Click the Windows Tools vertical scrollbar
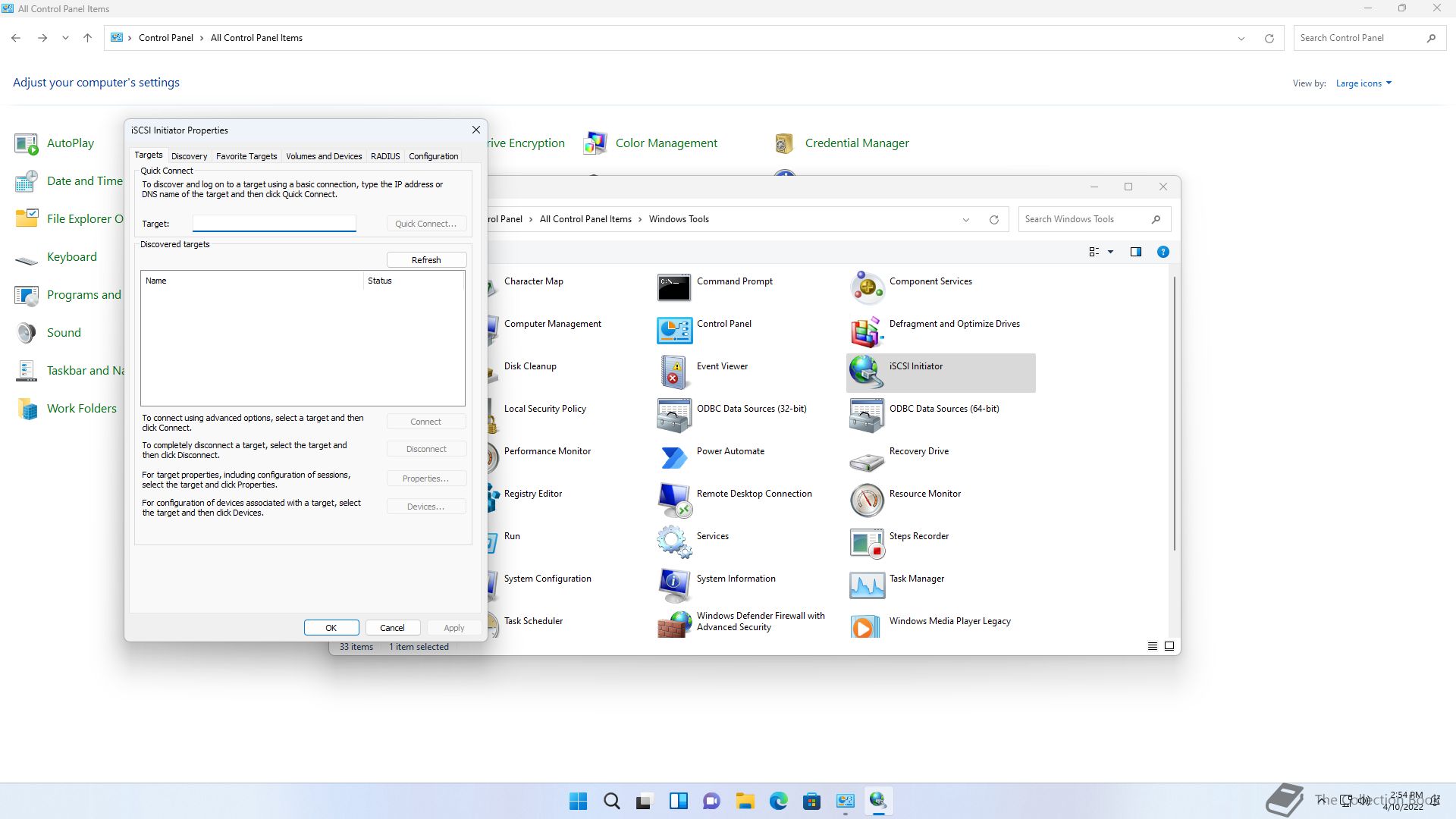This screenshot has height=819, width=1456. coord(1175,413)
